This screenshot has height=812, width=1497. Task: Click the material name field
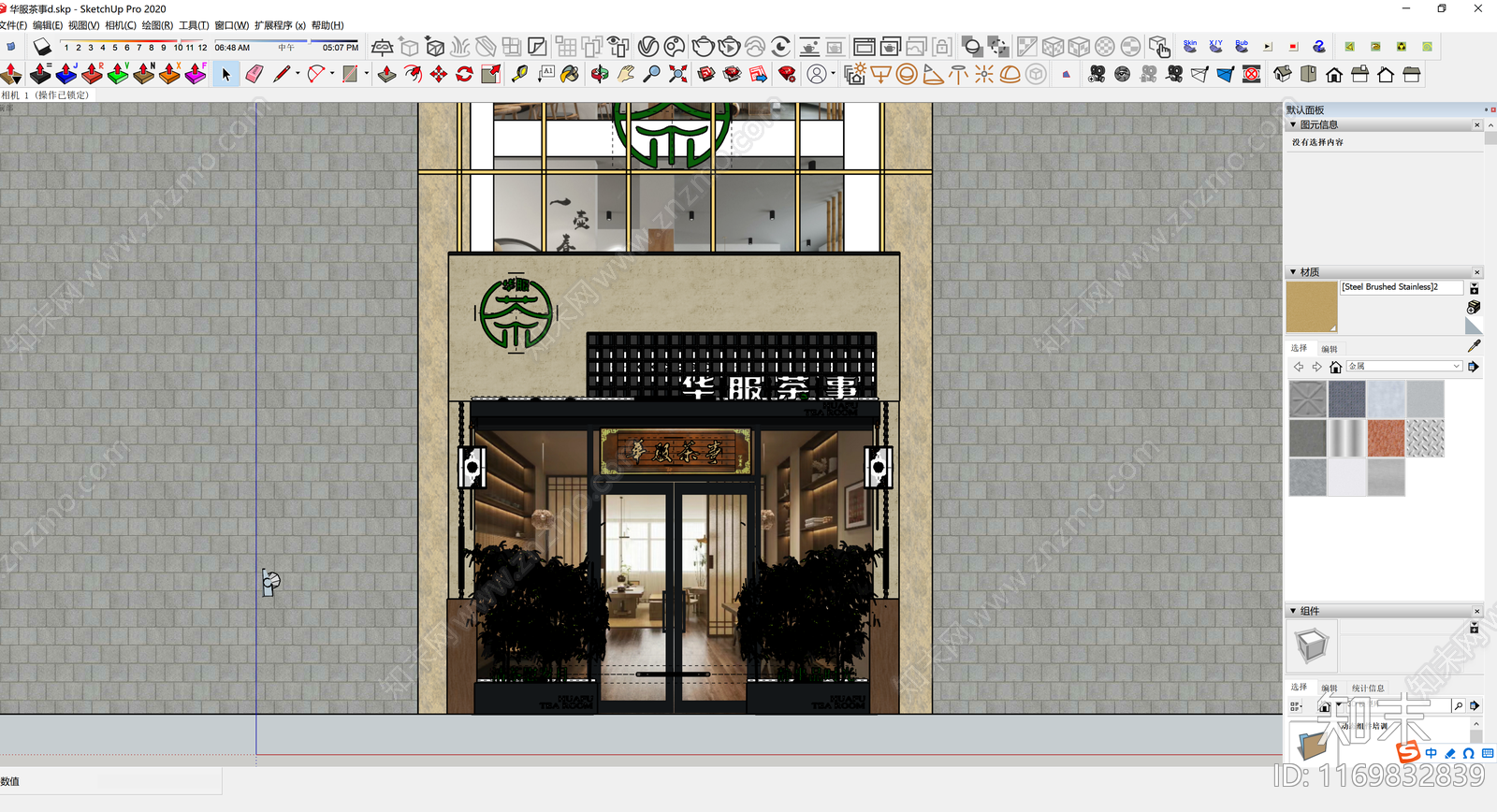pos(1402,287)
